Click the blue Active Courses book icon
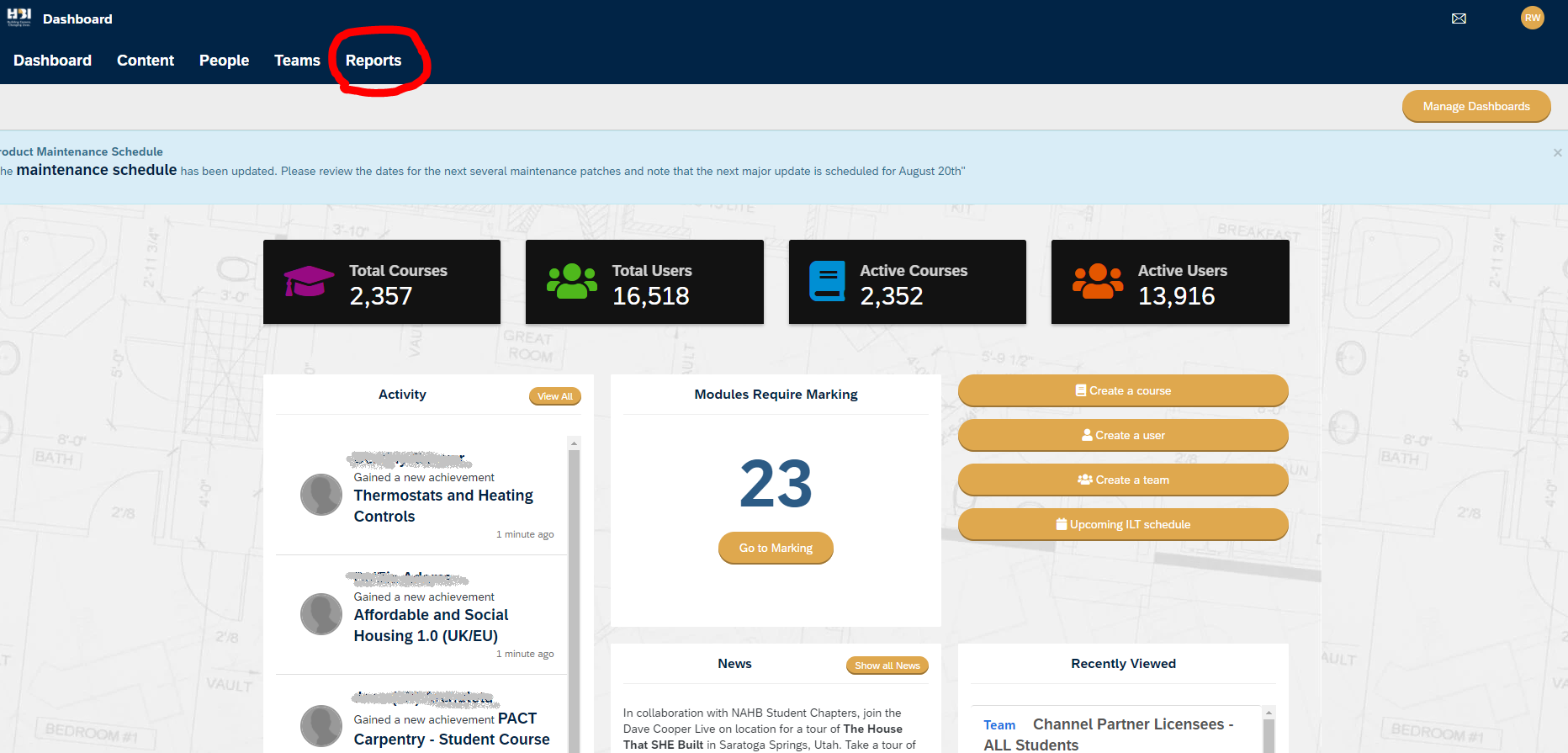 point(827,281)
